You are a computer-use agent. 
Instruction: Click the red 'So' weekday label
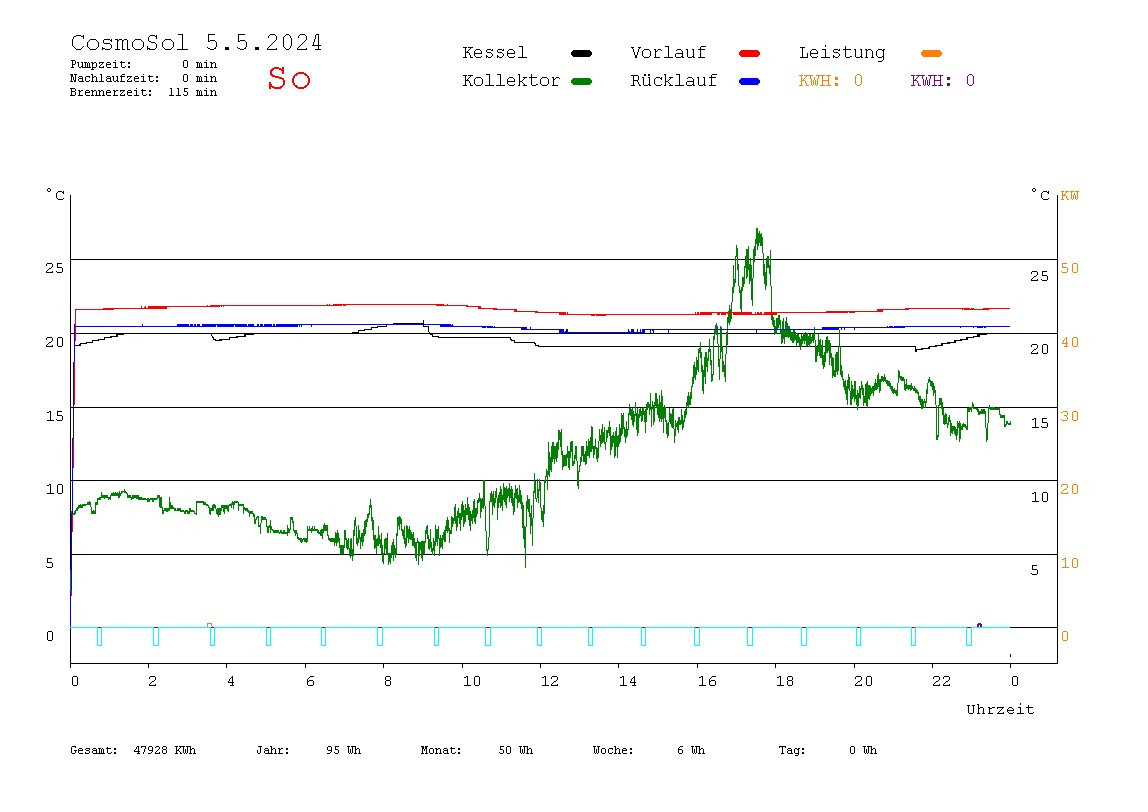[289, 78]
